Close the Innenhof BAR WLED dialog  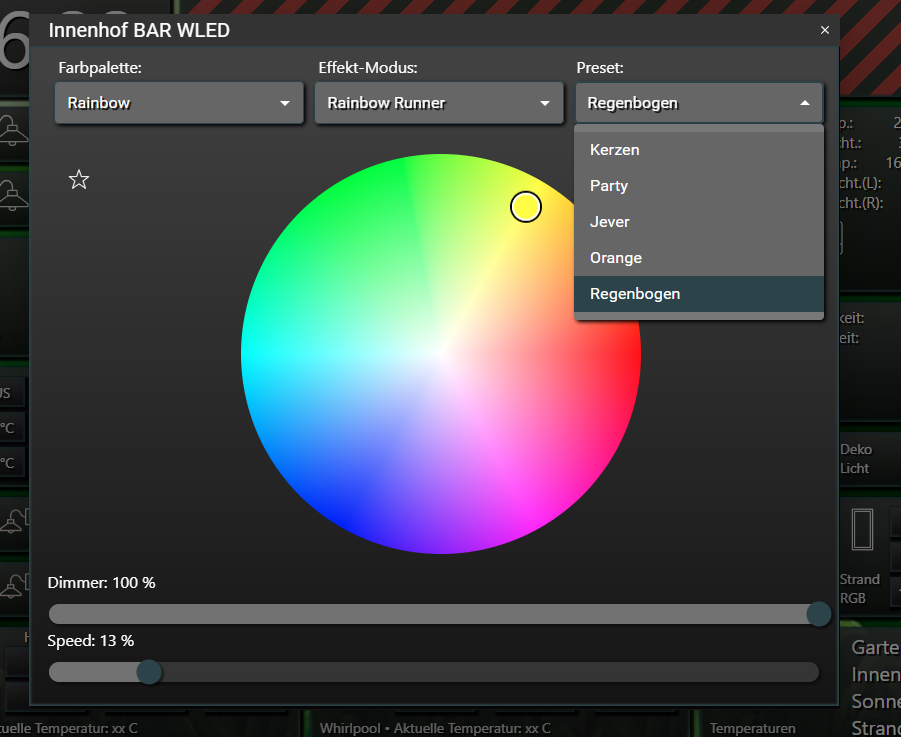click(x=825, y=30)
